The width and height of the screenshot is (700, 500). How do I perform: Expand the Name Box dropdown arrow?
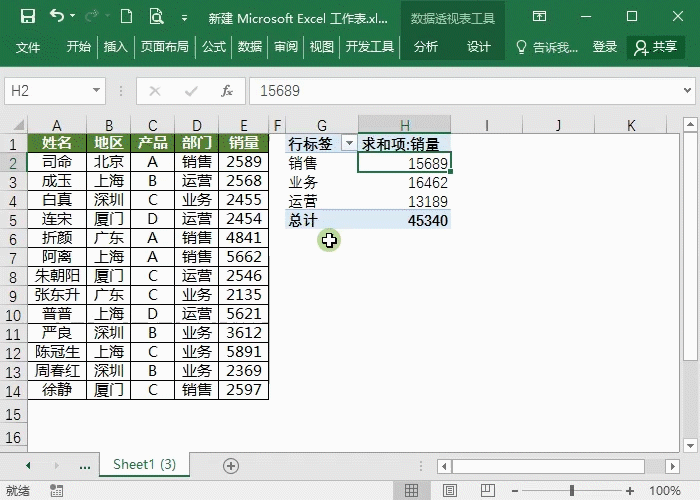coord(96,91)
